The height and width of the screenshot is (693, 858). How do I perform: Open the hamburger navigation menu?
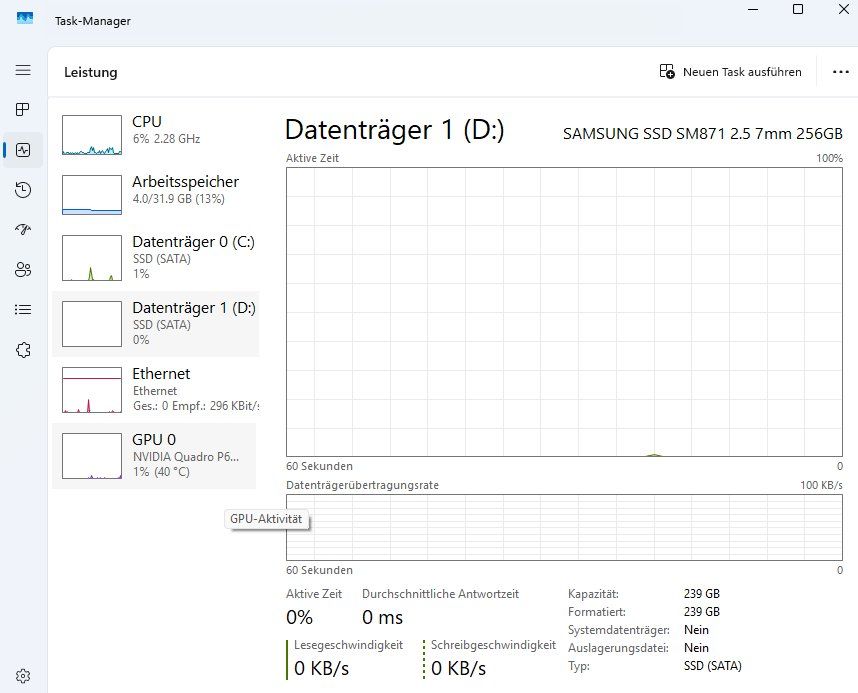pyautogui.click(x=23, y=70)
